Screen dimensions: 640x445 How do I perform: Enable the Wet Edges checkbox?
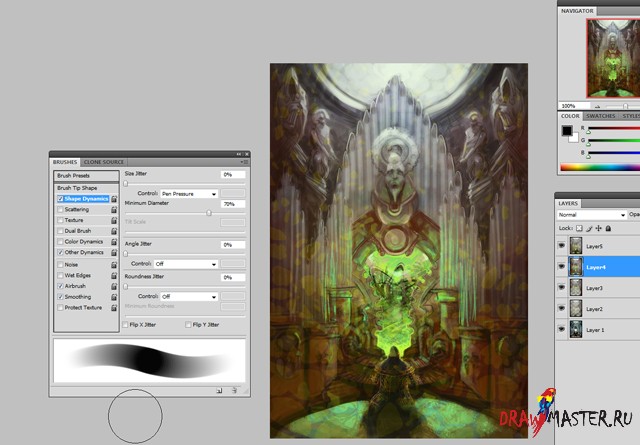(x=60, y=276)
